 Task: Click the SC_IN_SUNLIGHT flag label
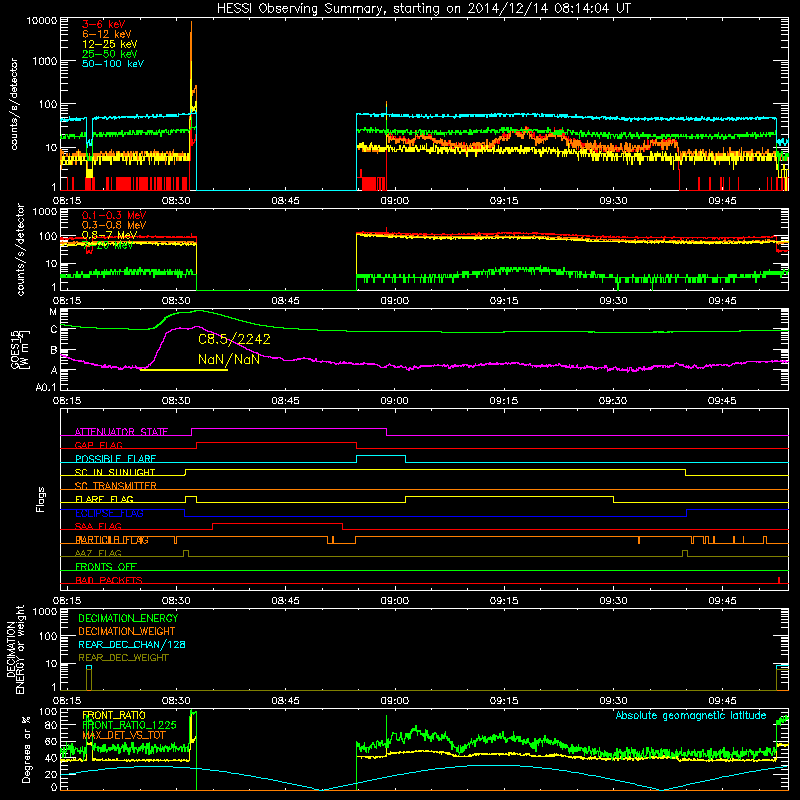point(115,472)
